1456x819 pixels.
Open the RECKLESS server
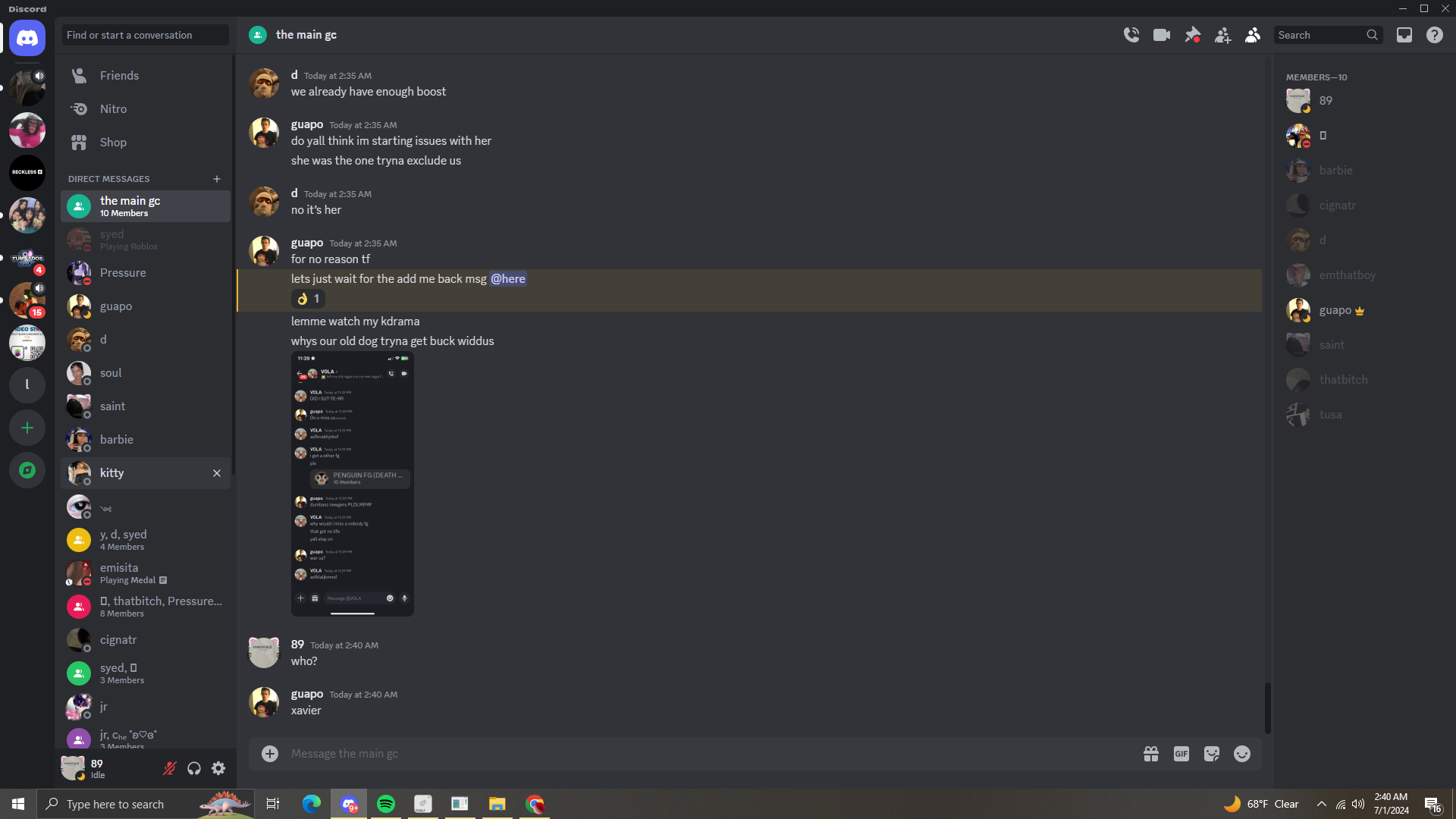click(x=27, y=173)
